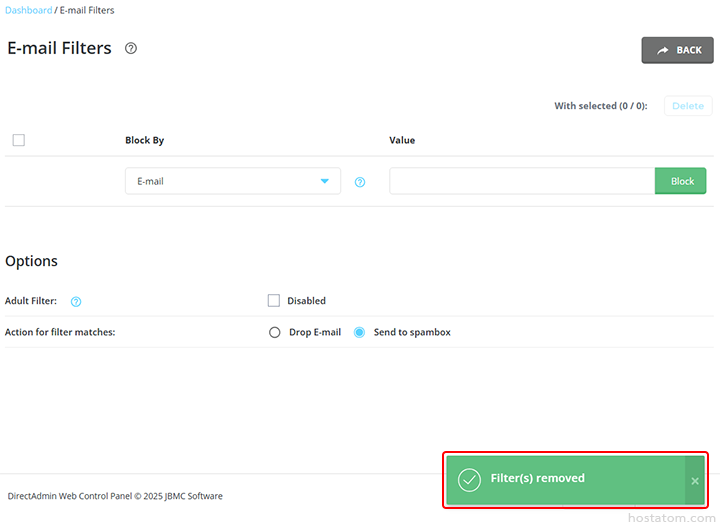Dismiss the Filter(s) removed notification with X
The image size is (720, 526).
point(695,481)
